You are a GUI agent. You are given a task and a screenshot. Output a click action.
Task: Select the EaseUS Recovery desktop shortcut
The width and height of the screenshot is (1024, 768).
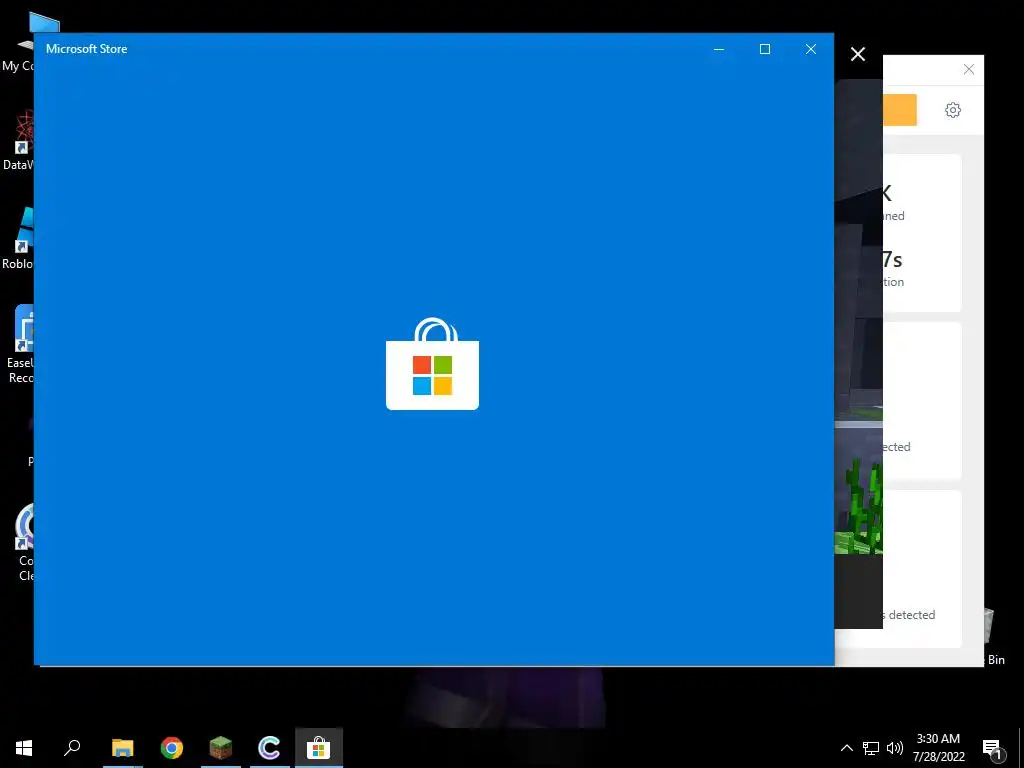pos(20,345)
